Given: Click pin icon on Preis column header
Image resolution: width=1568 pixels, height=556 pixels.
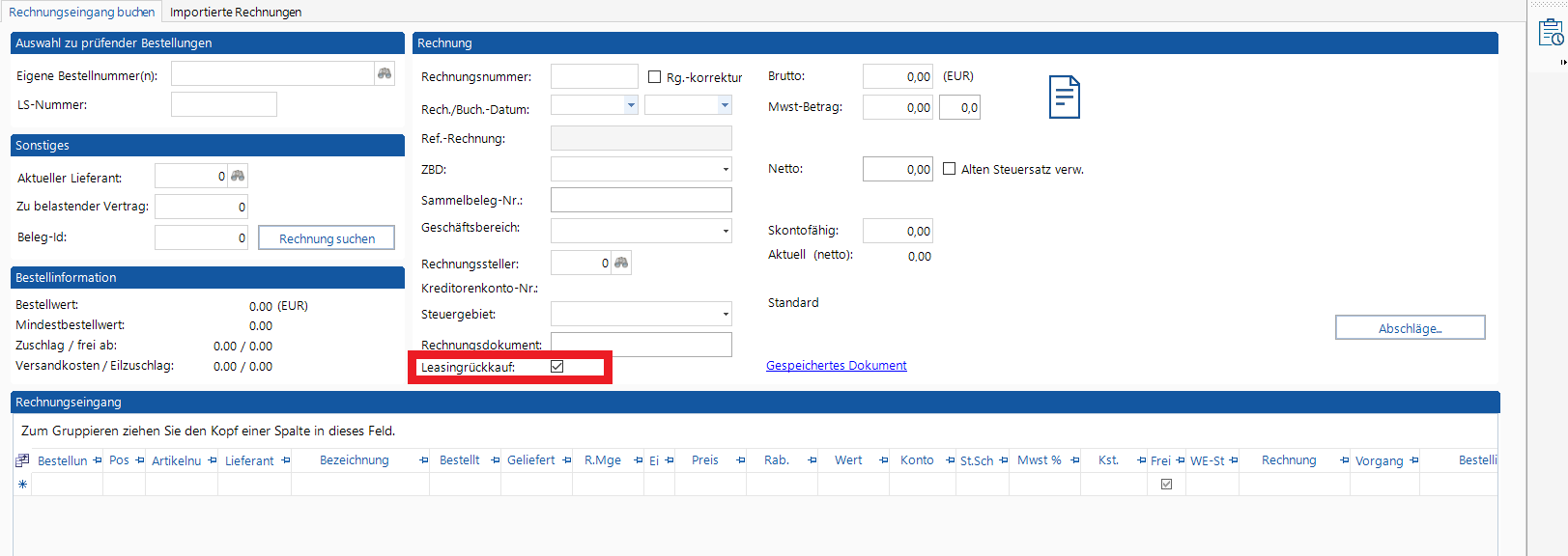Looking at the screenshot, I should [x=741, y=460].
